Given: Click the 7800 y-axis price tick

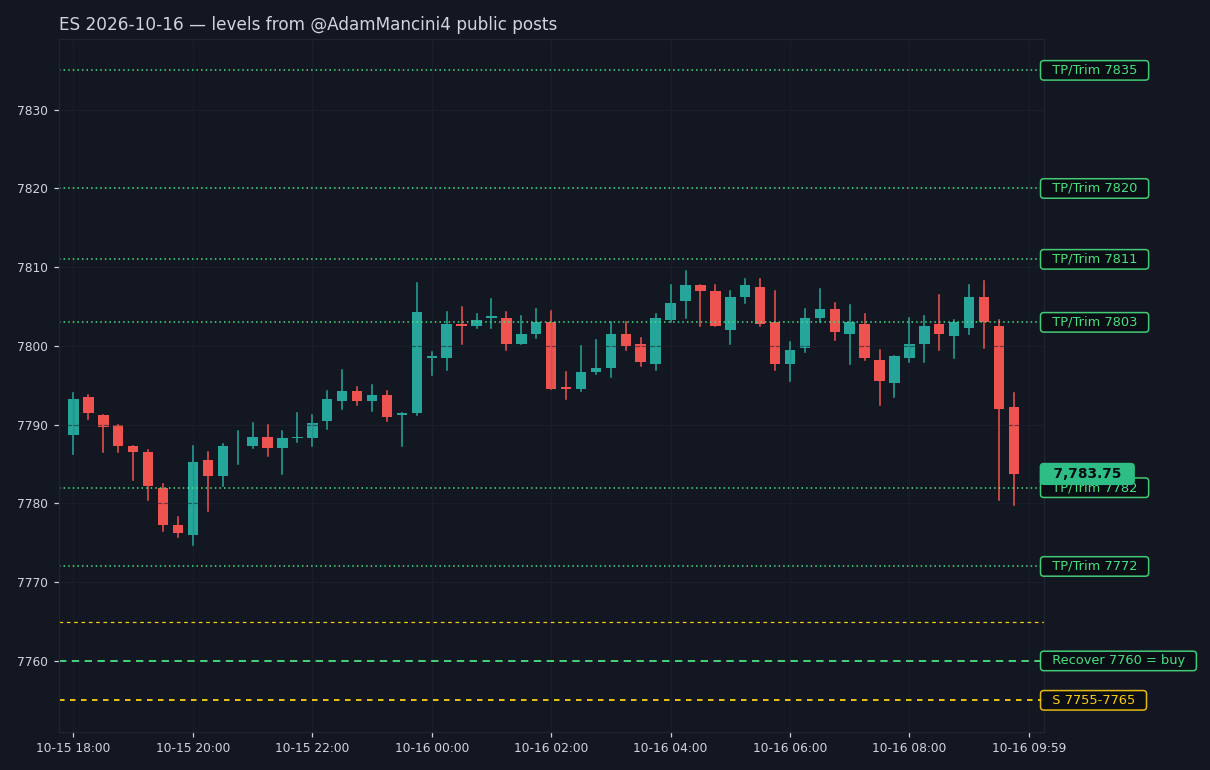Looking at the screenshot, I should (x=33, y=346).
